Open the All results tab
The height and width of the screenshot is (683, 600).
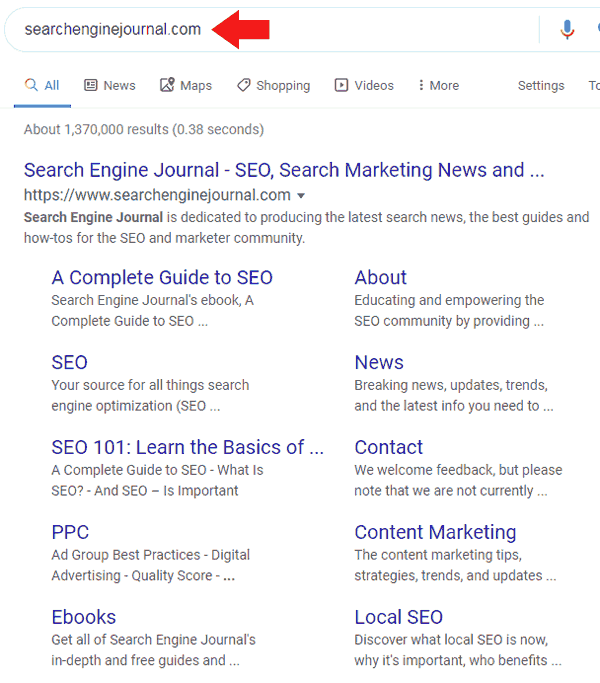[42, 85]
